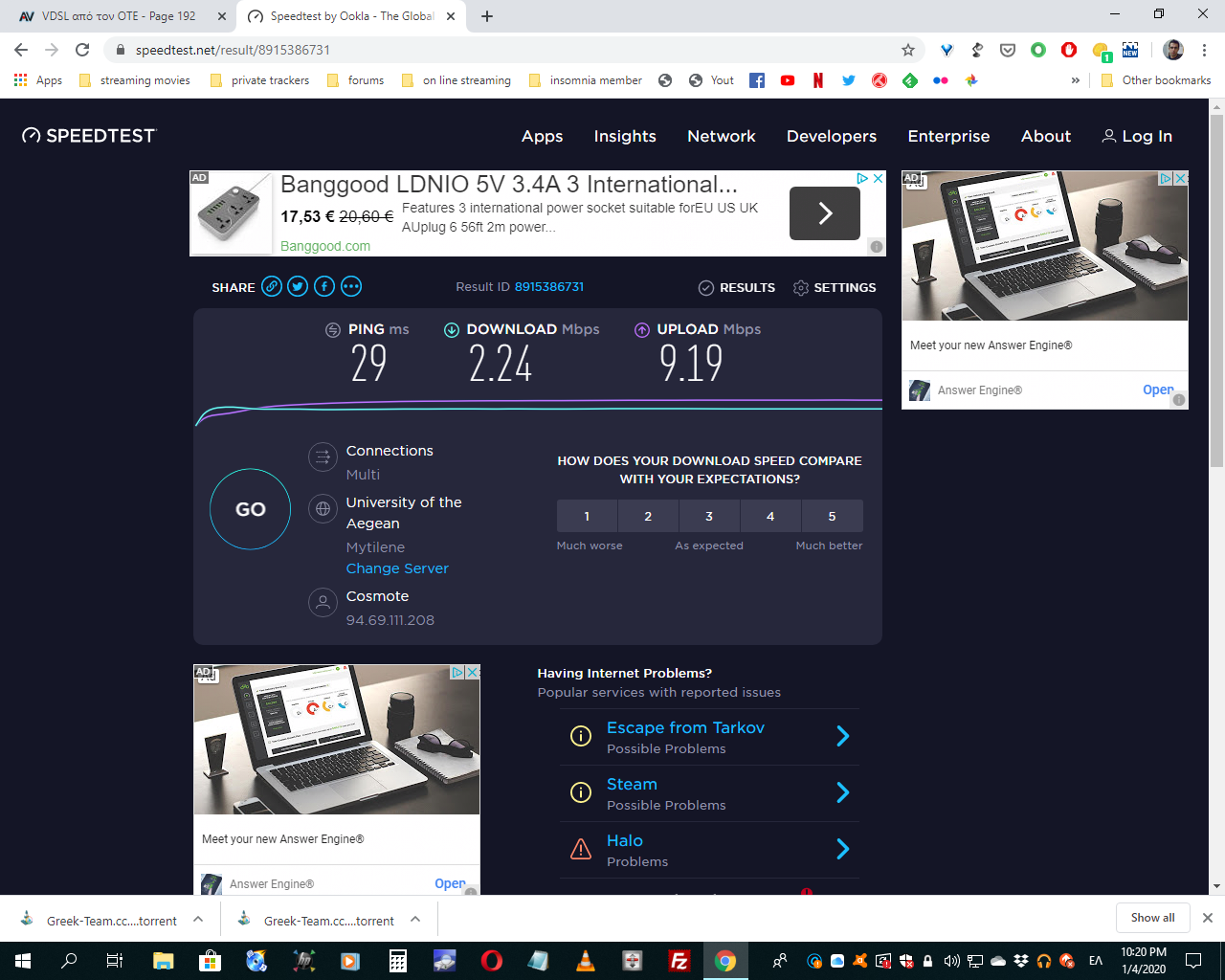This screenshot has height=980, width=1225.
Task: Expand Halo problems chevron
Action: (x=842, y=849)
